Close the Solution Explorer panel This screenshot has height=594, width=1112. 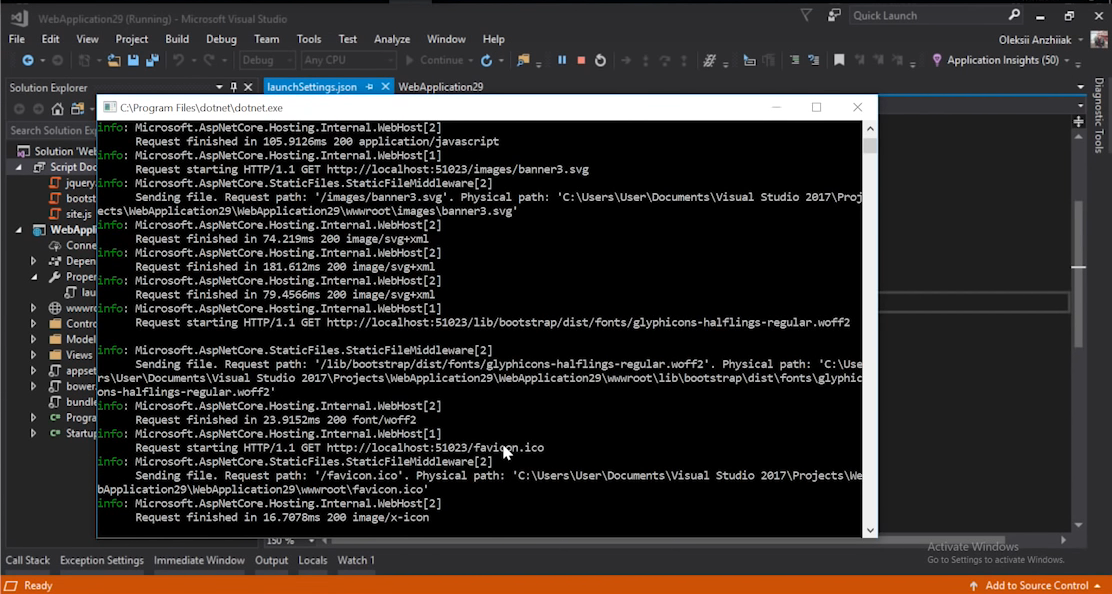click(248, 87)
